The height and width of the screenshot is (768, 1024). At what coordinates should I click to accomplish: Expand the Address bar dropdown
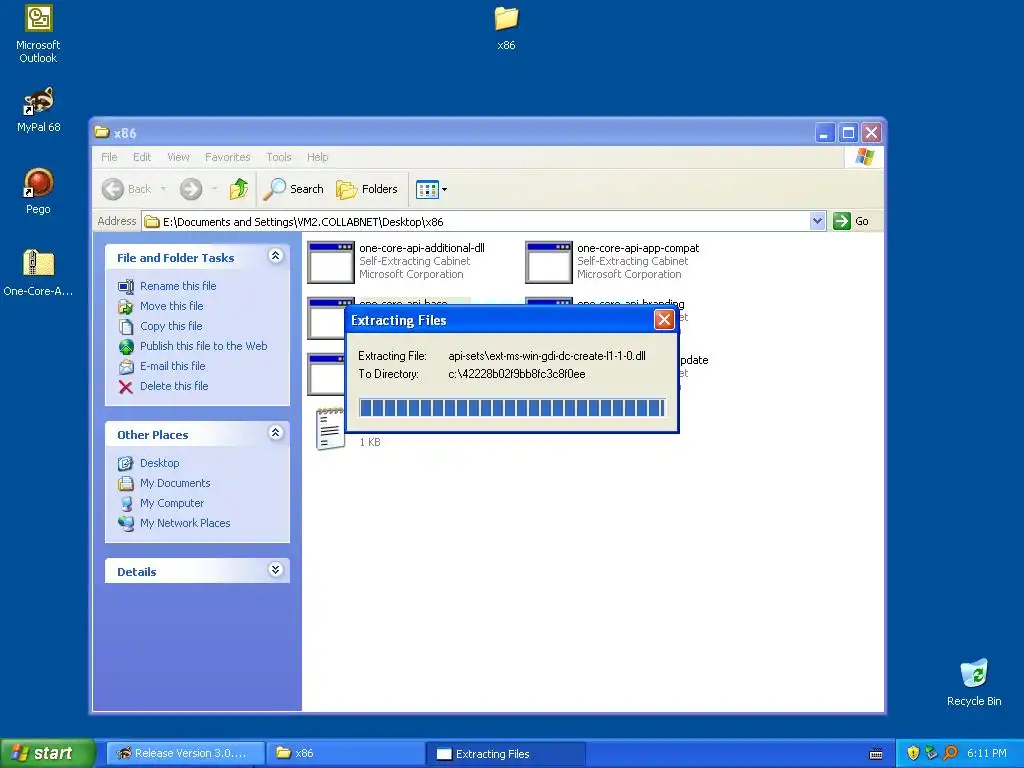pos(817,221)
